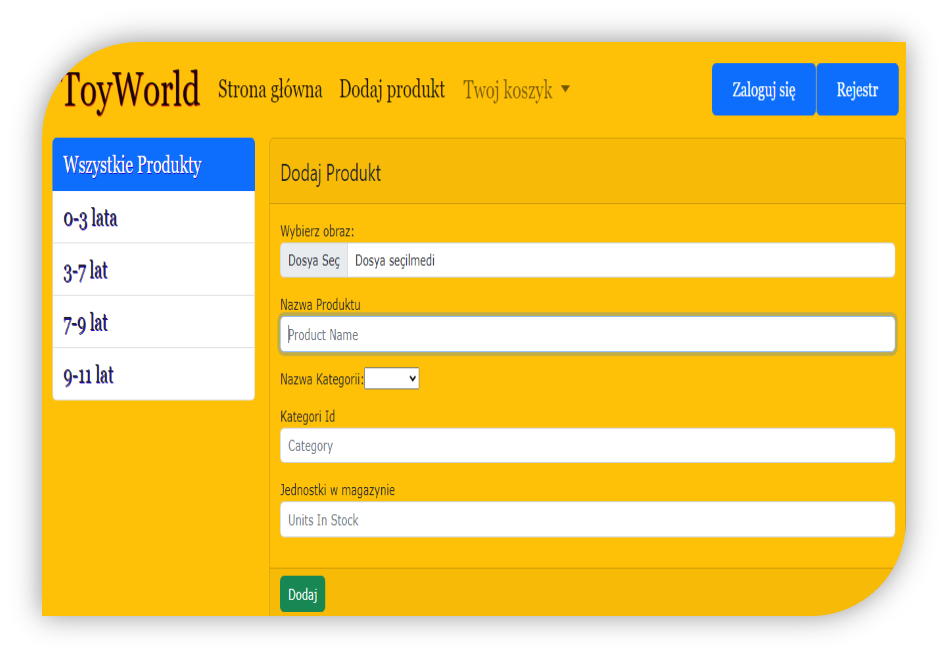Click the Dodaj Produkt panel header
Viewport: 948px width, 658px height.
pyautogui.click(x=330, y=172)
